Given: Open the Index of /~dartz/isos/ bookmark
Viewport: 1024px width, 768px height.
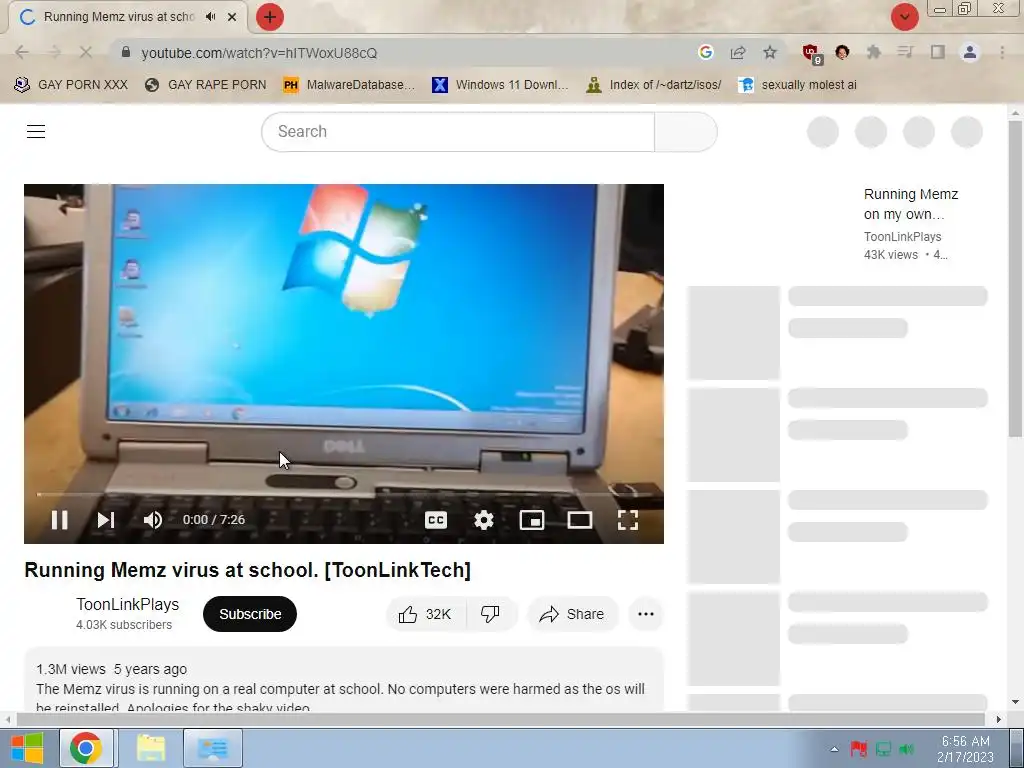Looking at the screenshot, I should pyautogui.click(x=654, y=85).
